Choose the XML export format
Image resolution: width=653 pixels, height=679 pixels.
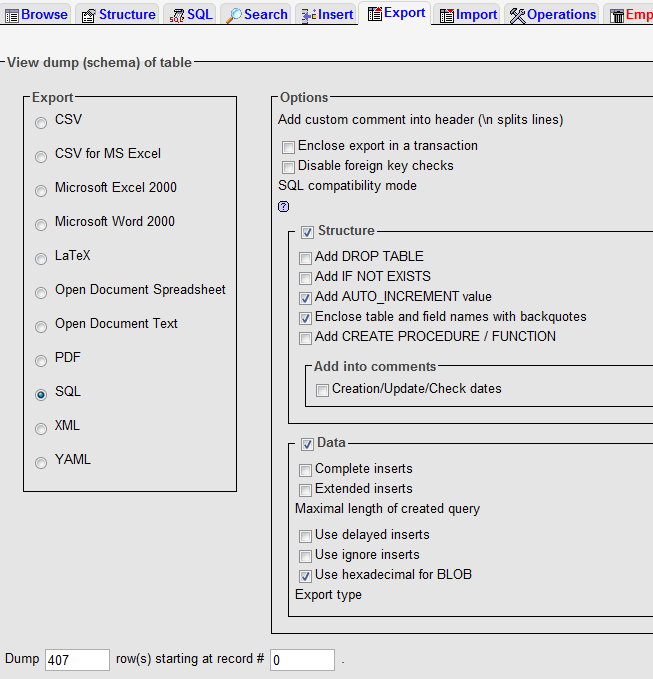[x=41, y=428]
